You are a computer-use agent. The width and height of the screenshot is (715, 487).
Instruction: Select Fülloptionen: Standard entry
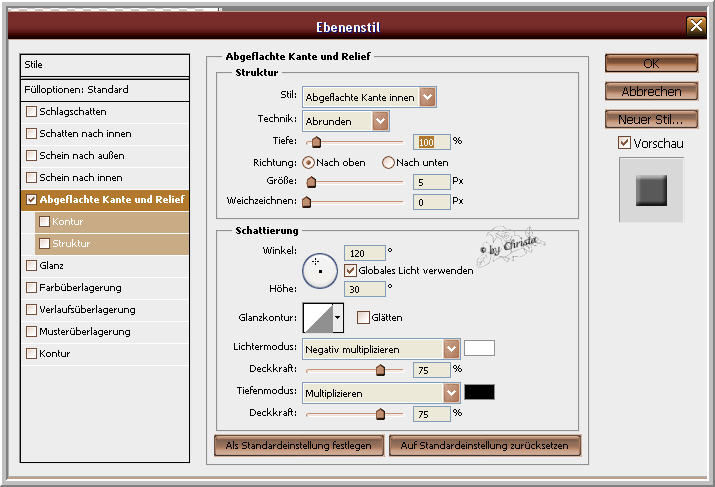pos(105,90)
